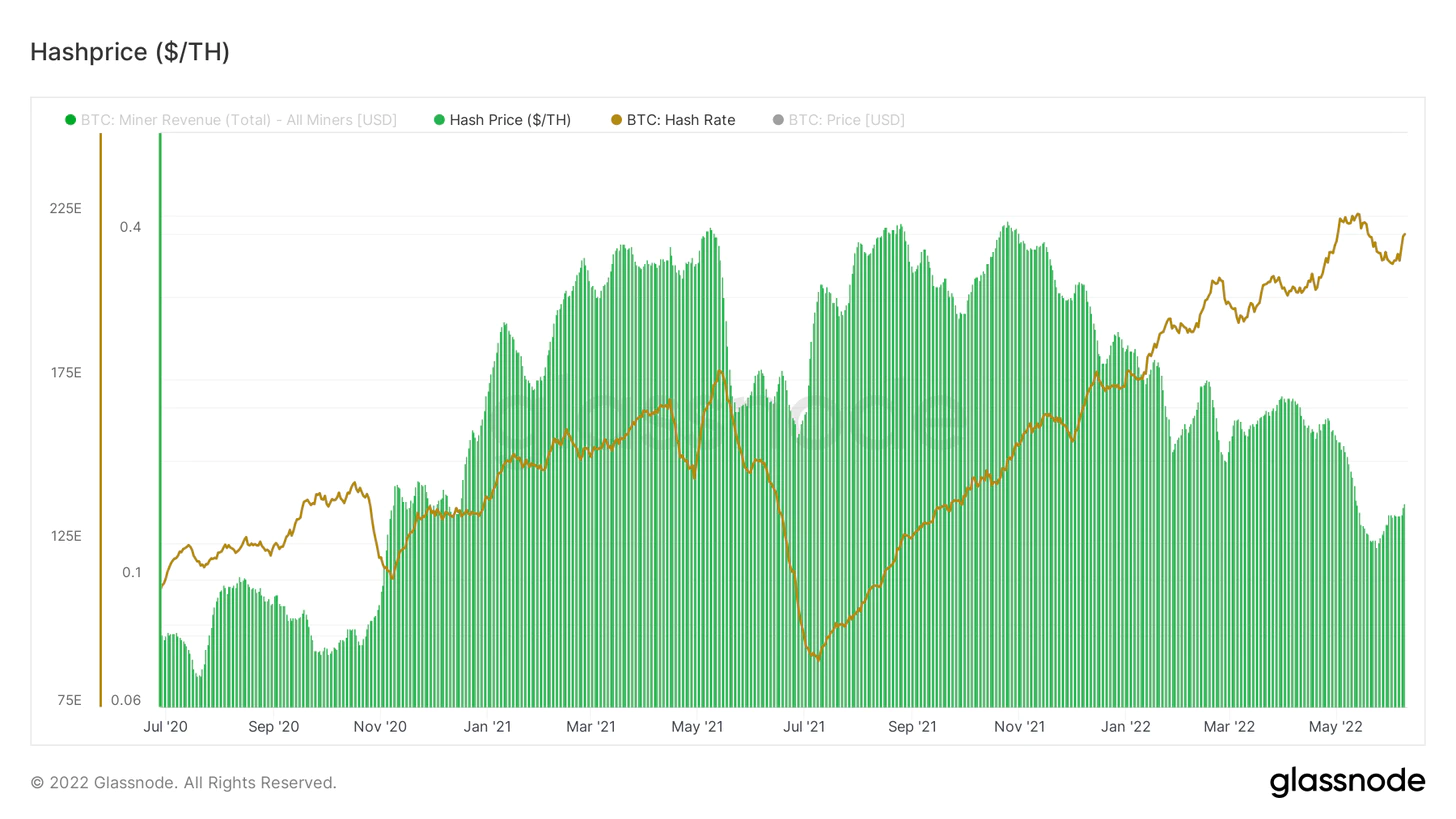Click the 75E hash rate axis value

(x=69, y=700)
